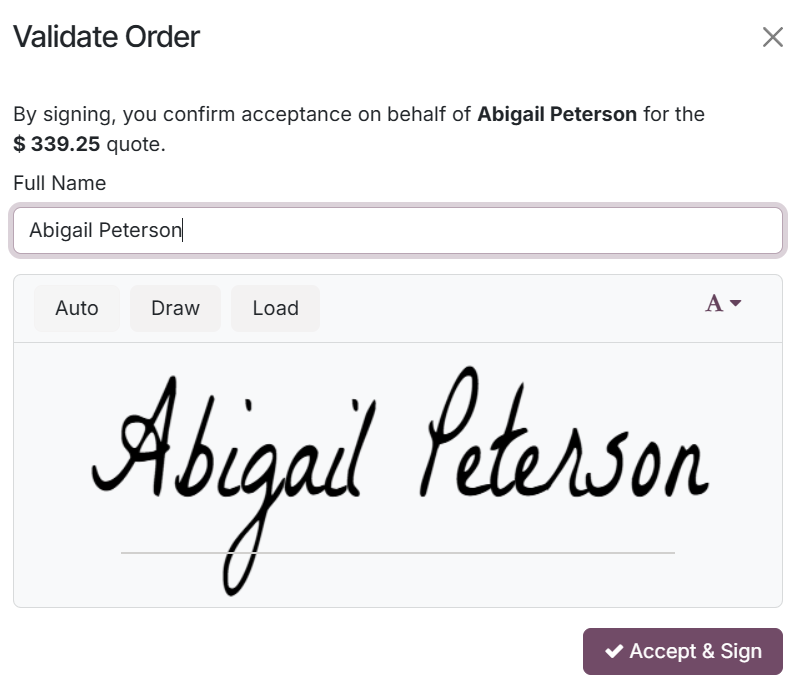Click the checkmark icon on Accept & Sign
This screenshot has width=797, height=695.
(x=614, y=651)
